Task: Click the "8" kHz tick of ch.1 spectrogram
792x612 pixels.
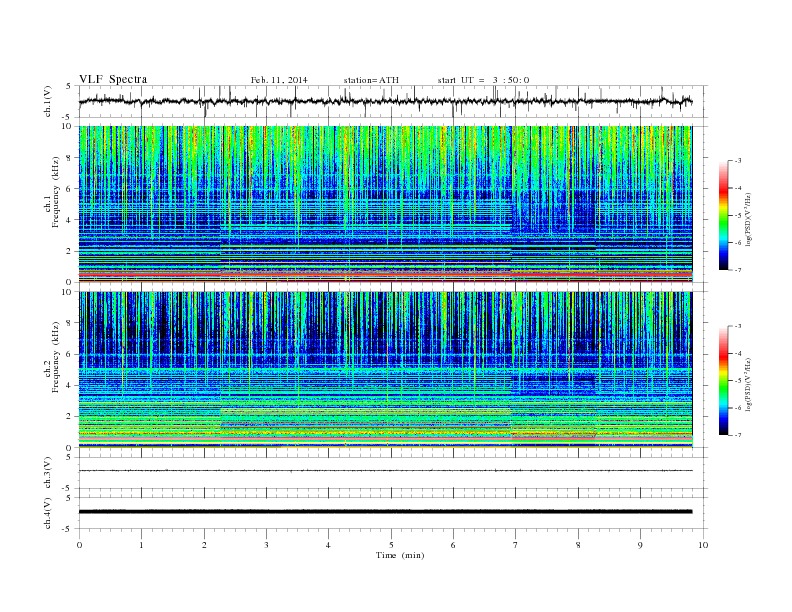Action: [x=69, y=158]
